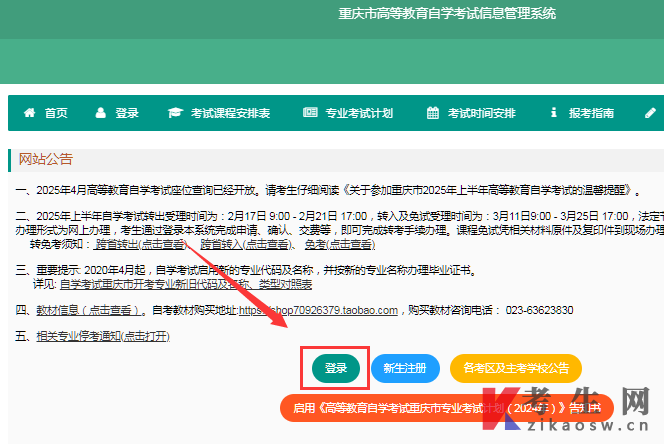Click announcement two about 转出受理时间
The image size is (664, 444).
(x=340, y=223)
